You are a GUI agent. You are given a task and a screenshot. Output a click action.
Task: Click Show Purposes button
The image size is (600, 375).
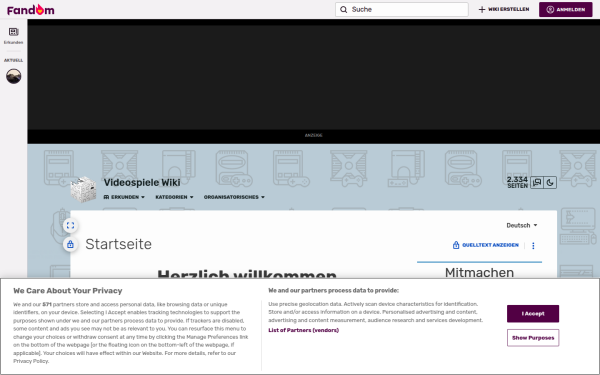[x=533, y=338]
